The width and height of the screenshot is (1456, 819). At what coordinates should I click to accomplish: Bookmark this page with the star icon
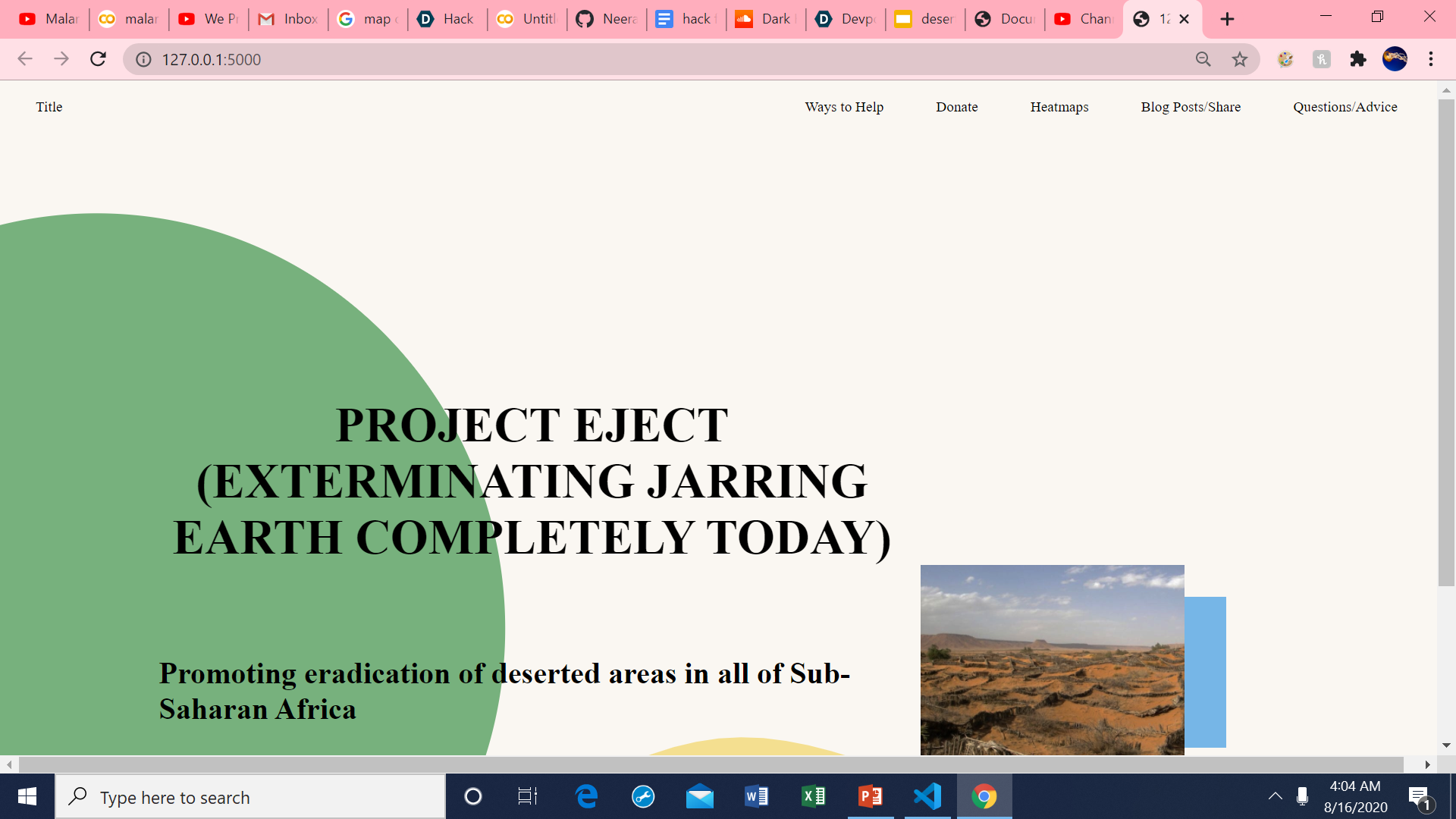[1240, 59]
